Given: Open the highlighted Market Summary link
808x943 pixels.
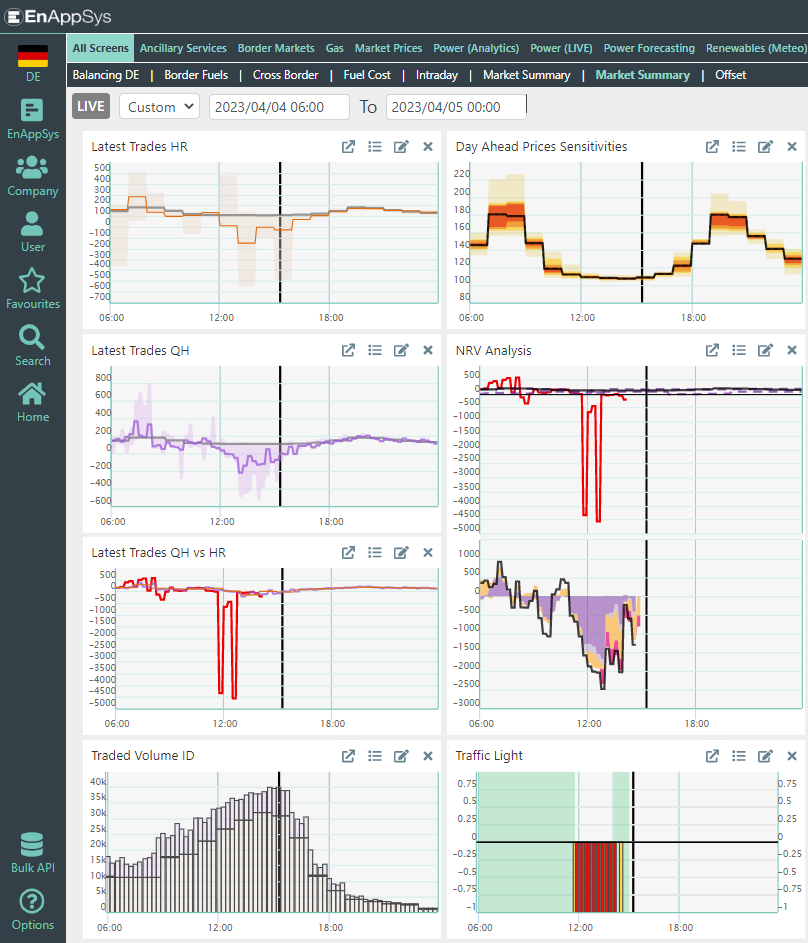Looking at the screenshot, I should 643,75.
